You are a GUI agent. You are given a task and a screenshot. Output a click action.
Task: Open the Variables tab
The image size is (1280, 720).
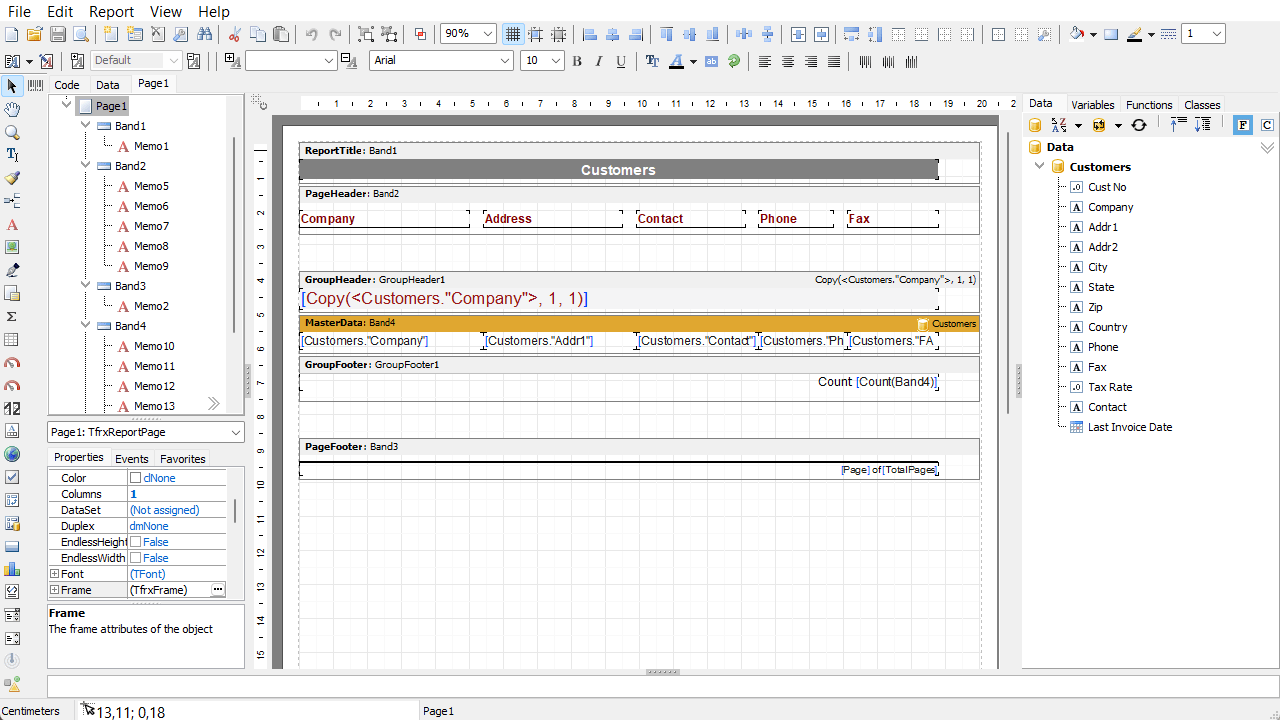(x=1092, y=105)
